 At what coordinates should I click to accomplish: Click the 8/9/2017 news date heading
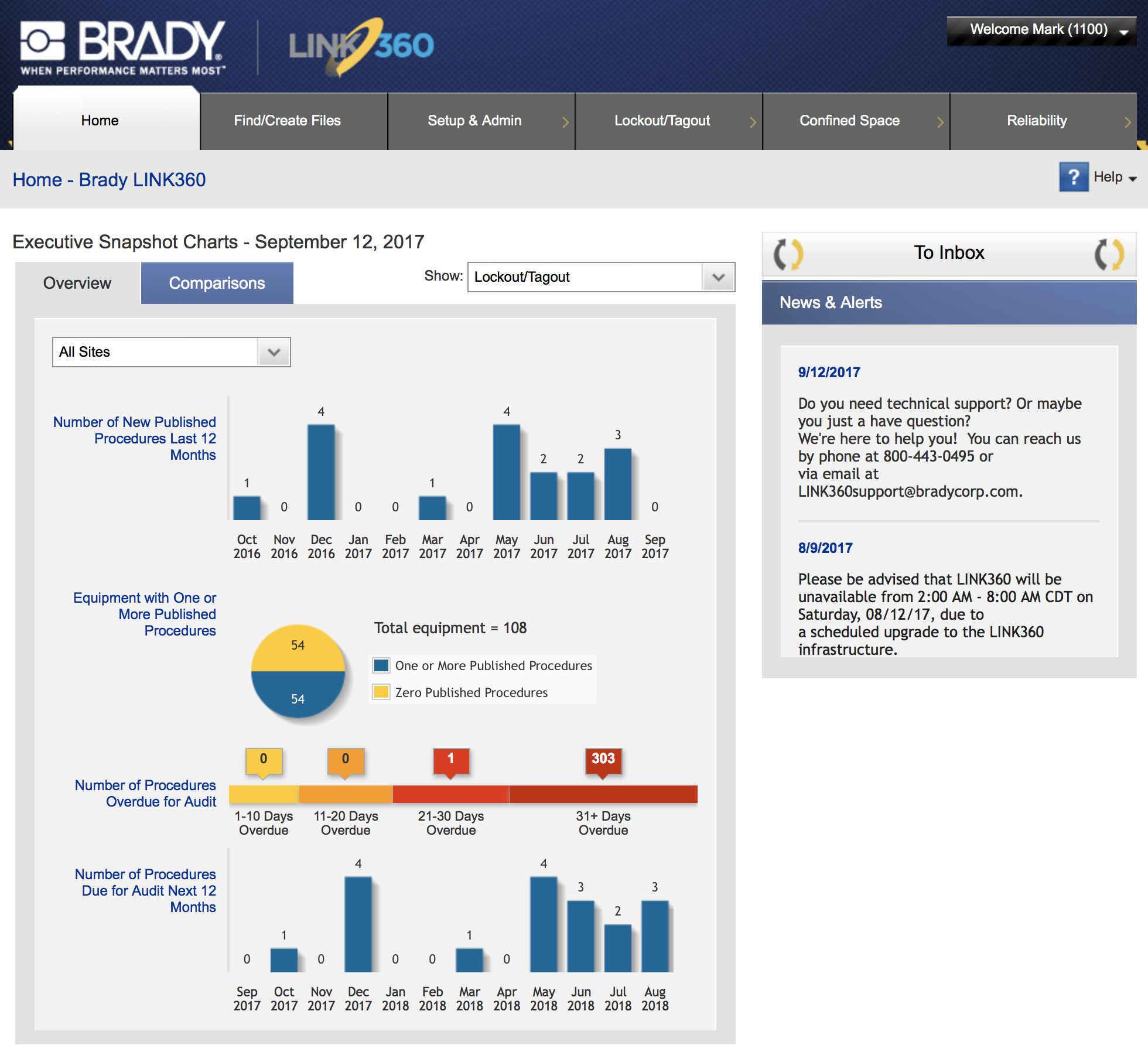point(825,548)
